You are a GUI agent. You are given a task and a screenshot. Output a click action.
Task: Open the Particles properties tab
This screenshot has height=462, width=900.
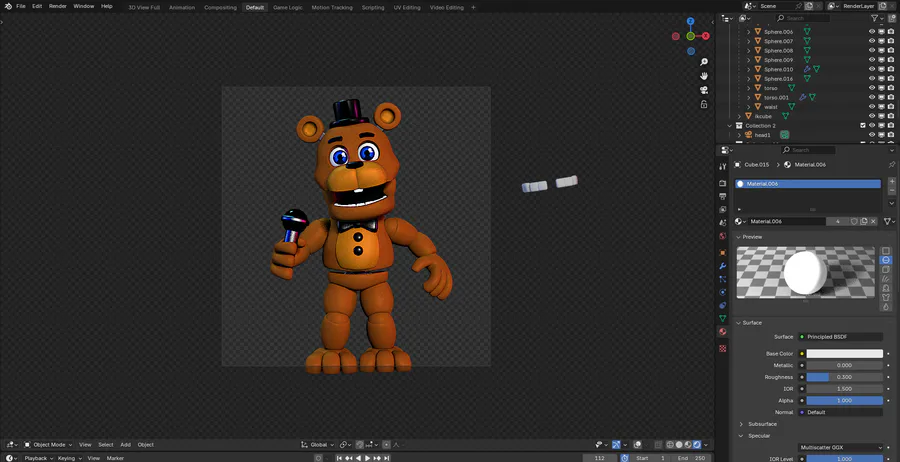click(723, 279)
